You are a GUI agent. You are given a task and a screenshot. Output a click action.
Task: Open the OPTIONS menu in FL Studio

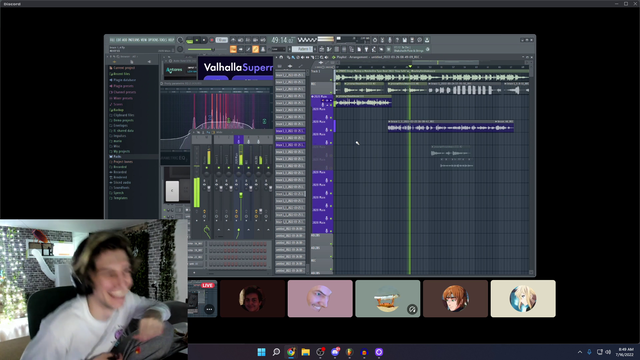(153, 40)
